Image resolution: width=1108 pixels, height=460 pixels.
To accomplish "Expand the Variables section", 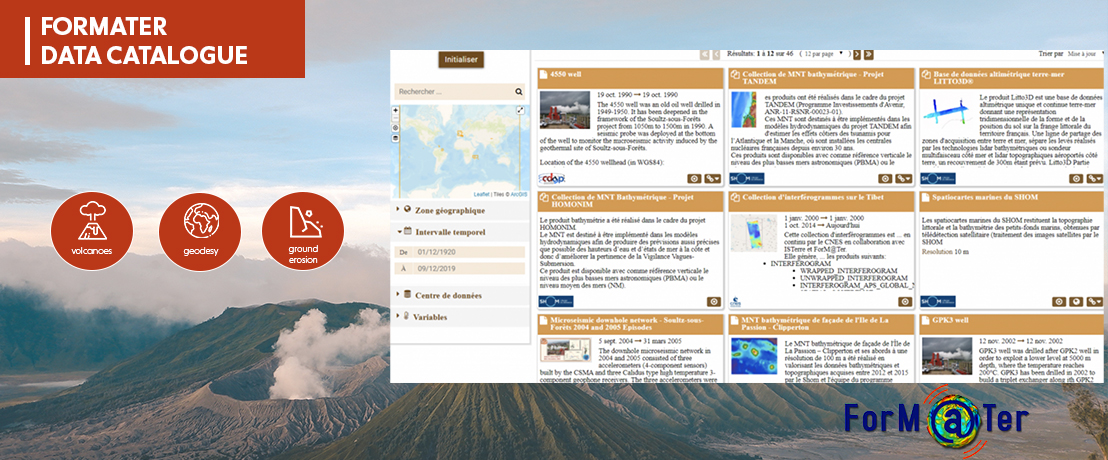I will (459, 317).
